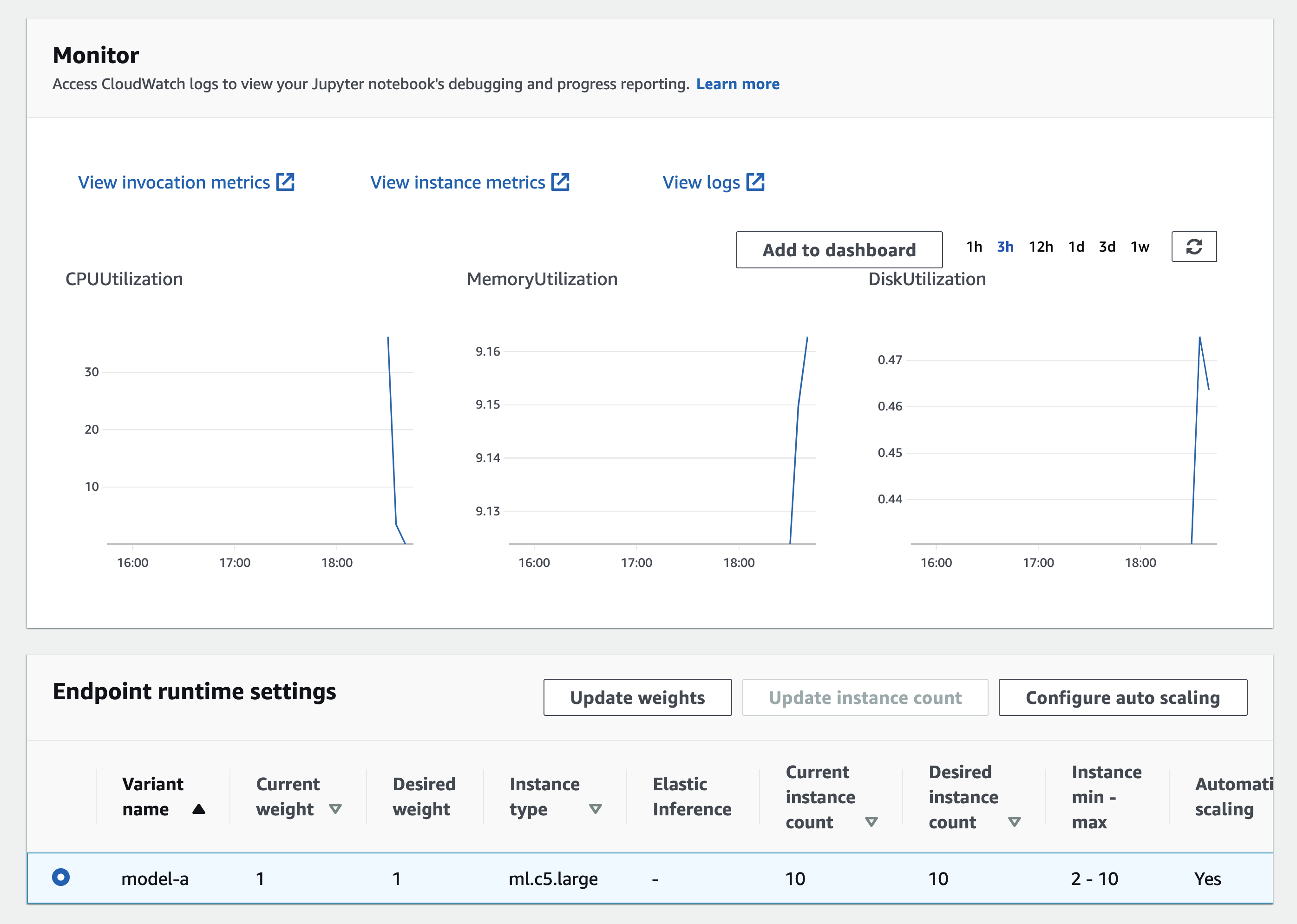Click the View invocation metrics link text

tap(174, 182)
